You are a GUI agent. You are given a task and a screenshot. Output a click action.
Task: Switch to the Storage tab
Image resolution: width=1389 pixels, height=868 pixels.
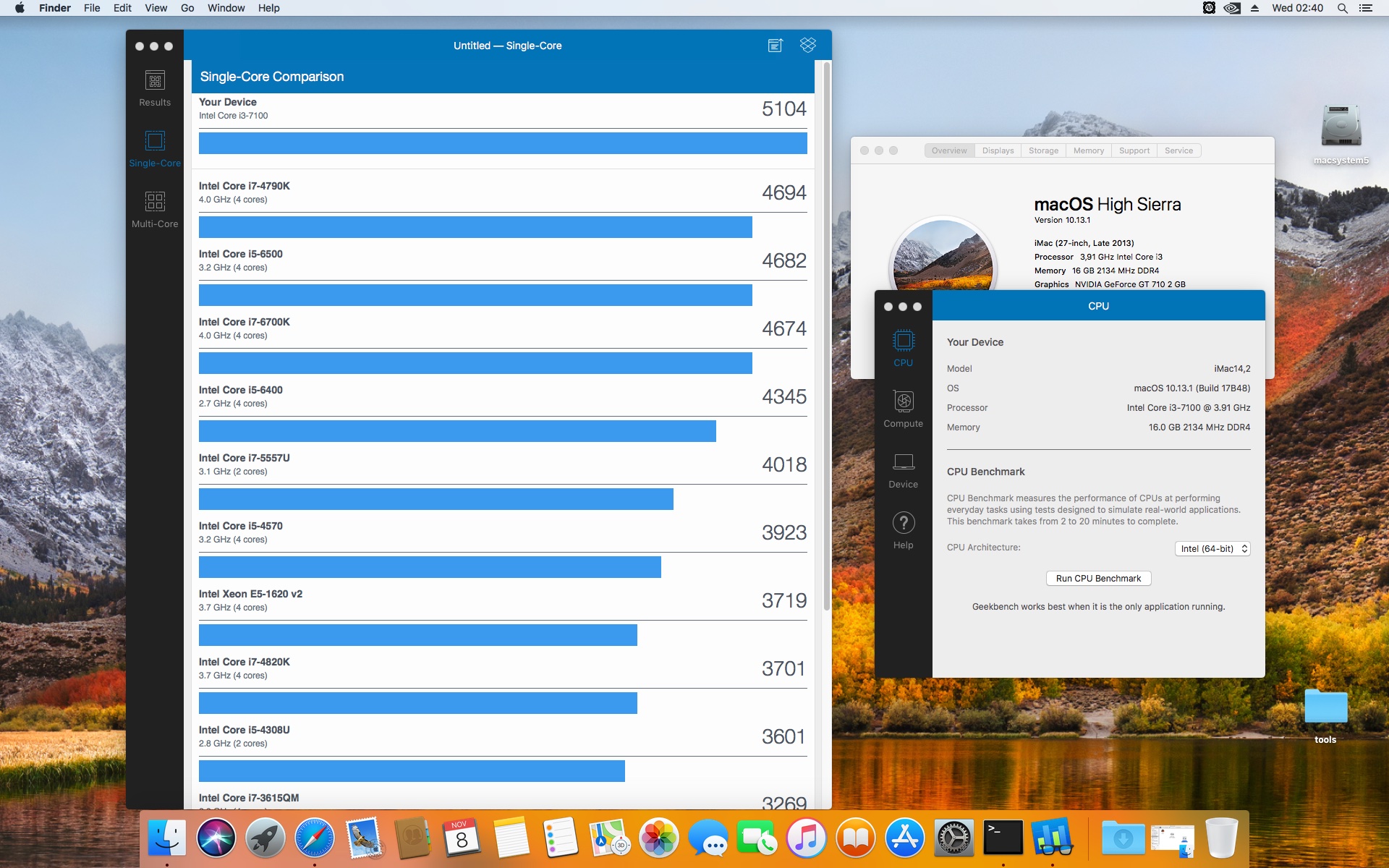1043,150
